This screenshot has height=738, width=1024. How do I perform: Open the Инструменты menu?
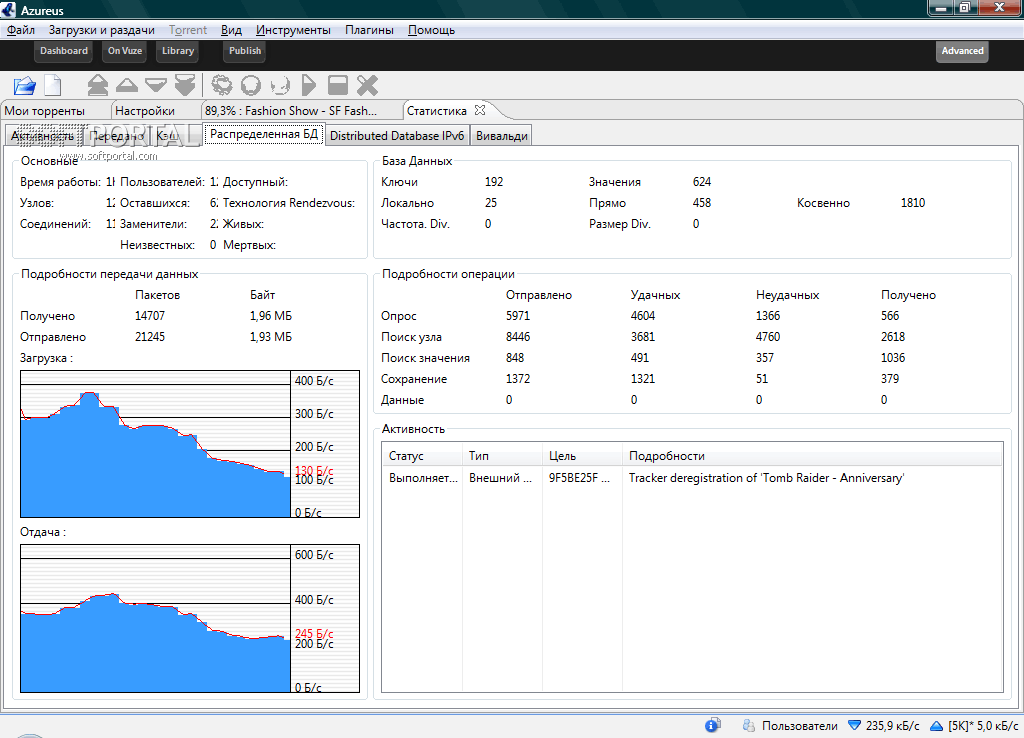[x=294, y=30]
